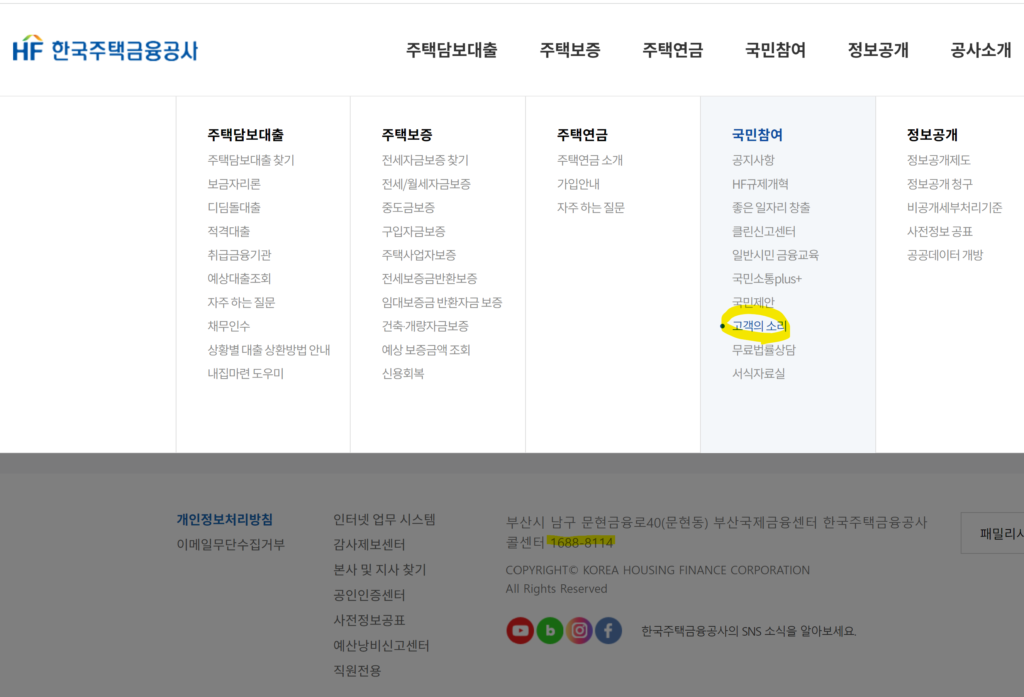Open the Instagram icon
Viewport: 1024px width, 697px height.
(579, 630)
